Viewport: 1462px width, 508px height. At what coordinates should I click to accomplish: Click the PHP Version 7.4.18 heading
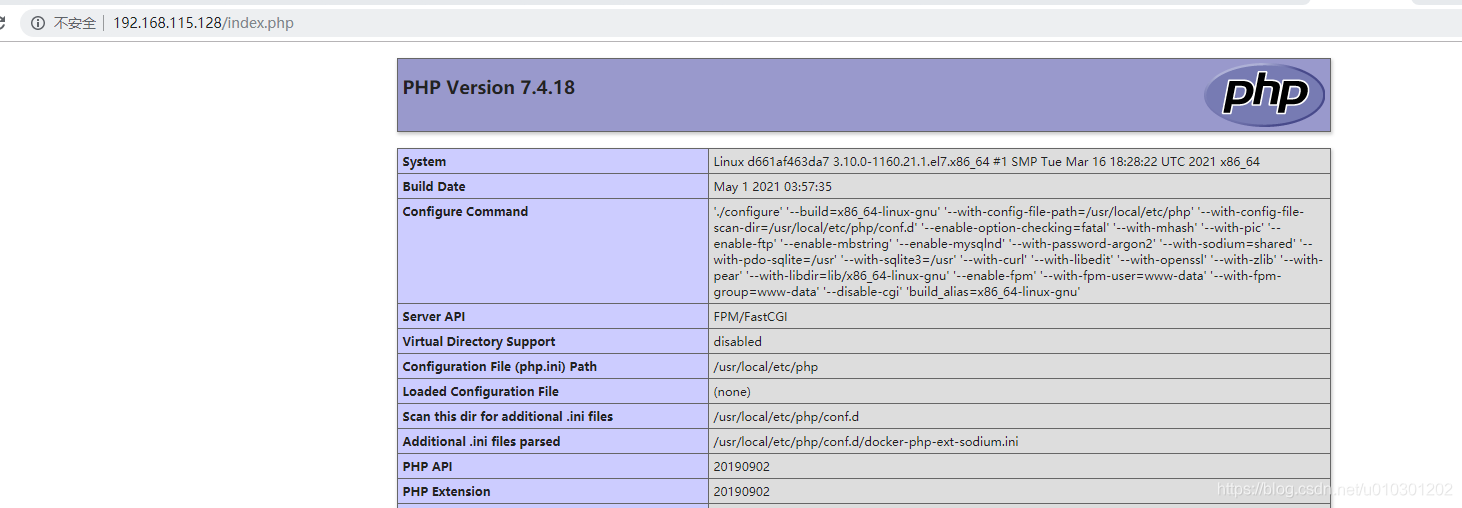(x=489, y=87)
